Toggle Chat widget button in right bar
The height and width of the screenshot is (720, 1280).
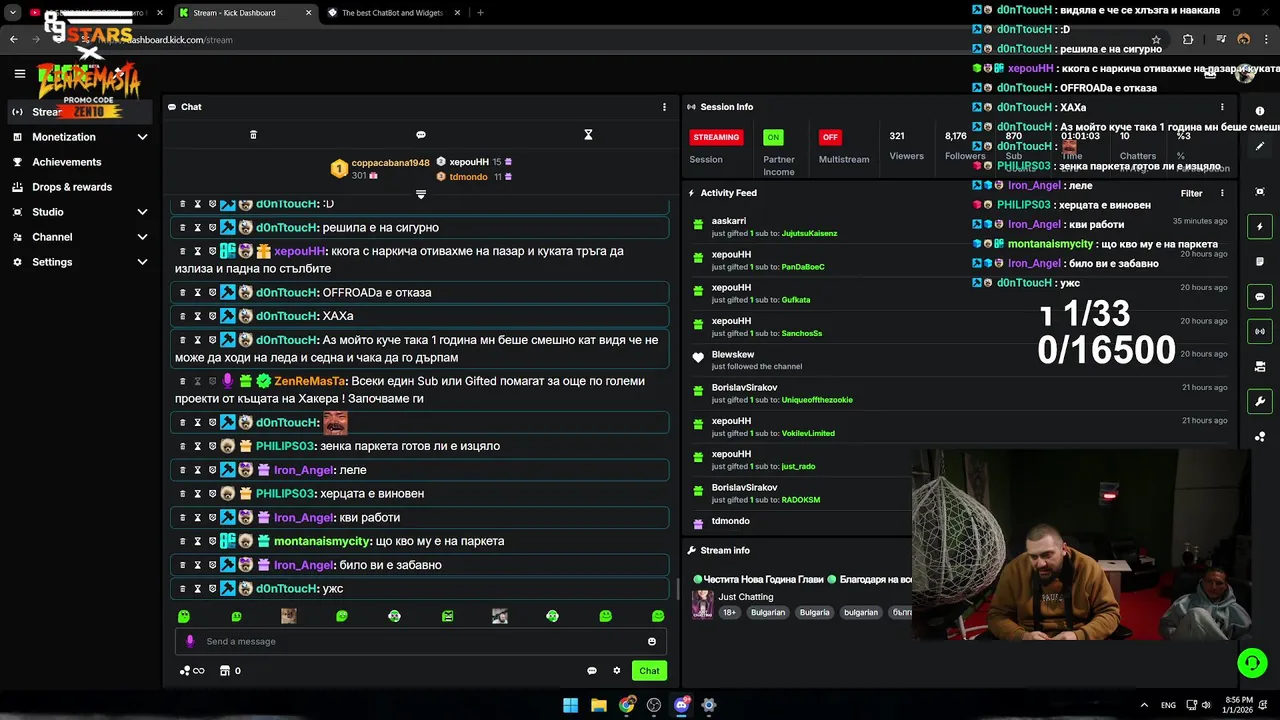point(1260,297)
